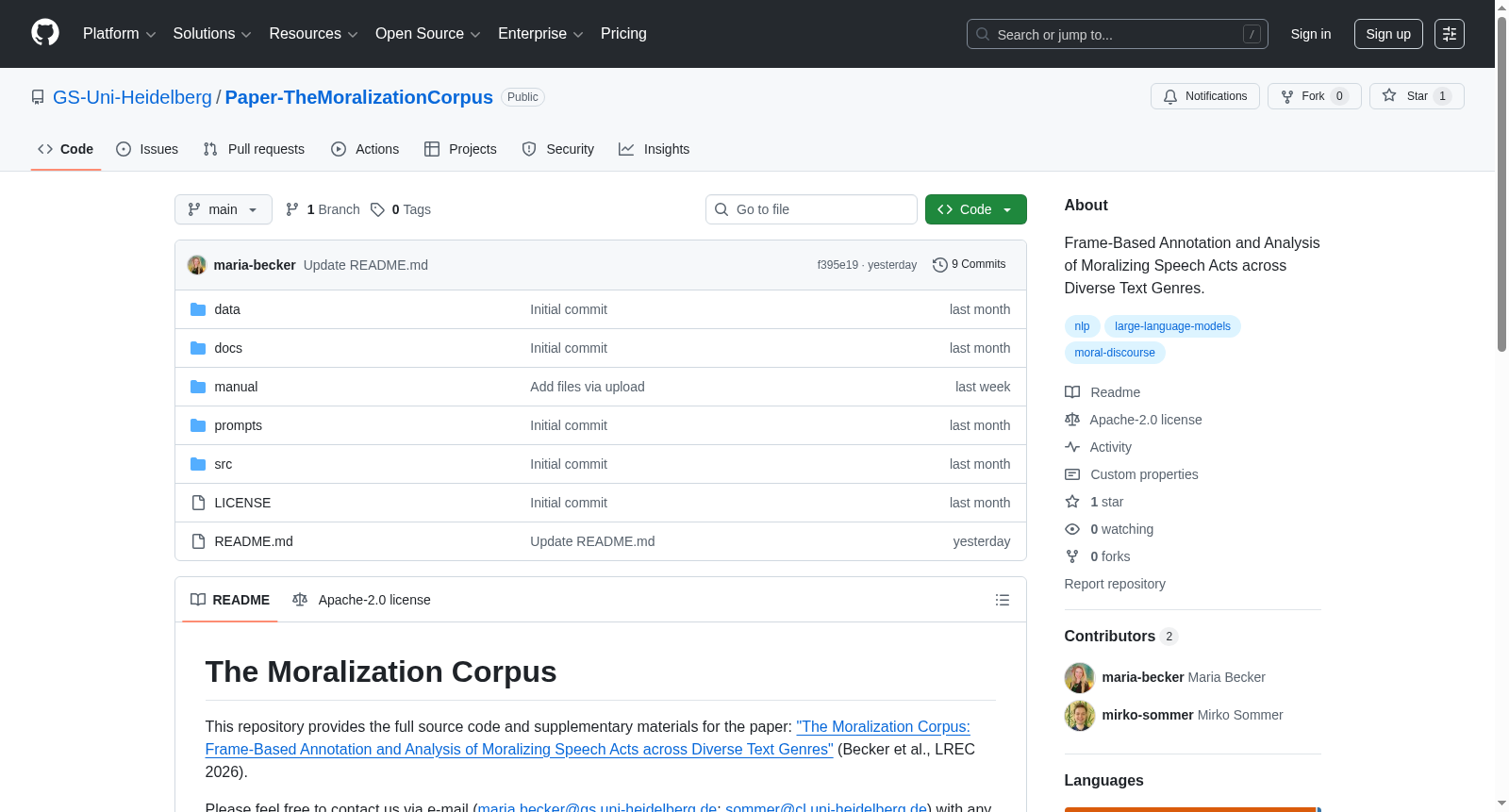Click the README.md file icon
The width and height of the screenshot is (1509, 812).
tap(198, 541)
